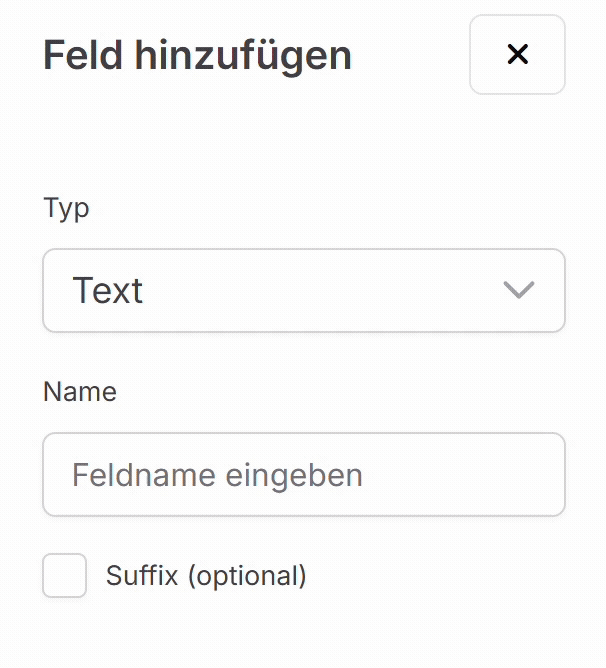This screenshot has height=668, width=606.
Task: Close the Feld hinzufügen dialog
Action: 517,55
